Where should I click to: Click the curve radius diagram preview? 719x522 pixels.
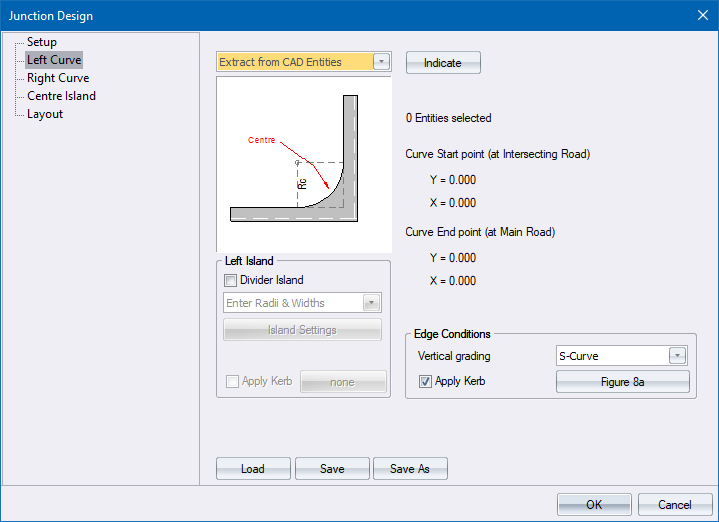coord(303,163)
